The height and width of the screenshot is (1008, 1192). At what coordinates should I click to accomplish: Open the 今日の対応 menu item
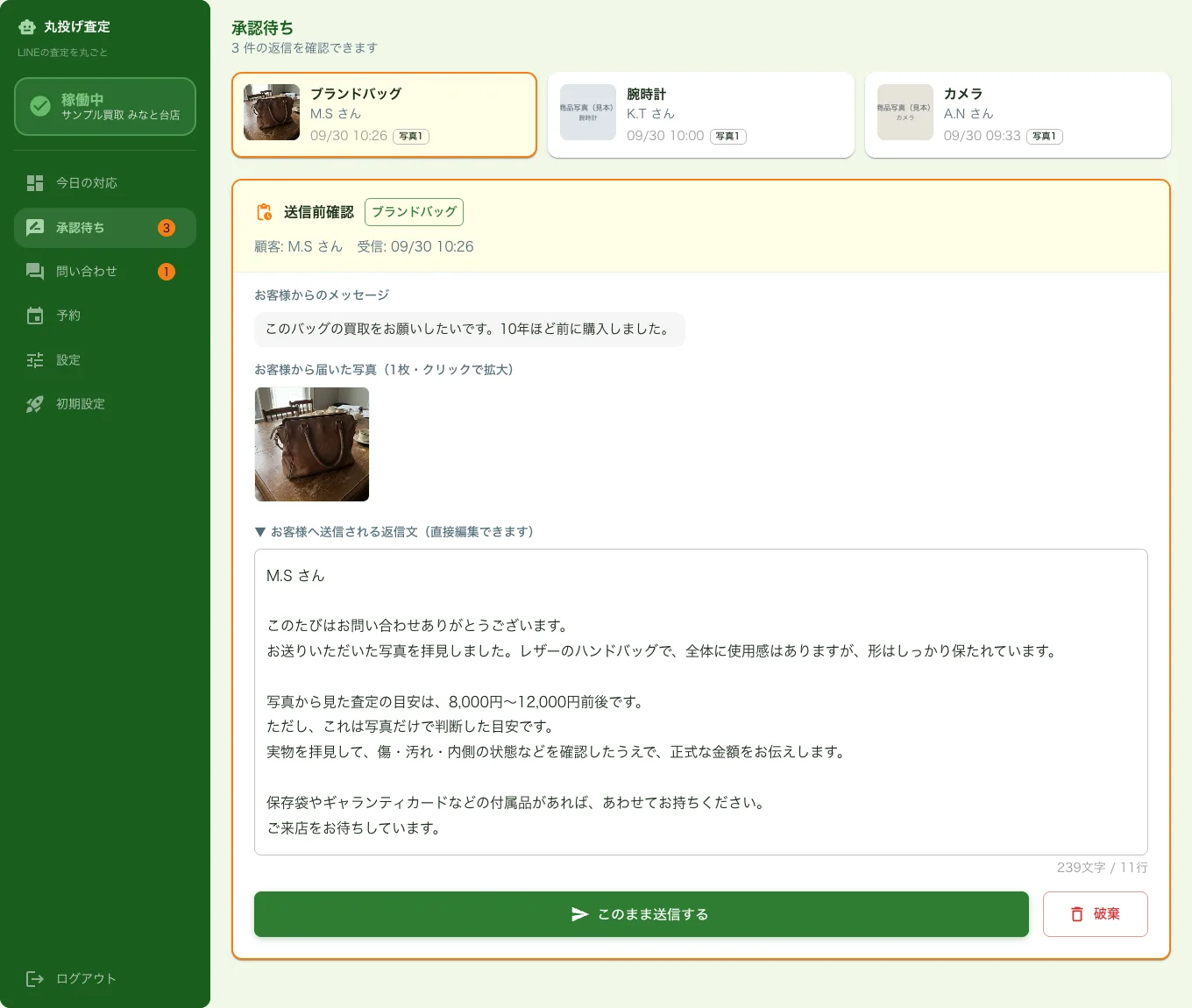pos(105,183)
